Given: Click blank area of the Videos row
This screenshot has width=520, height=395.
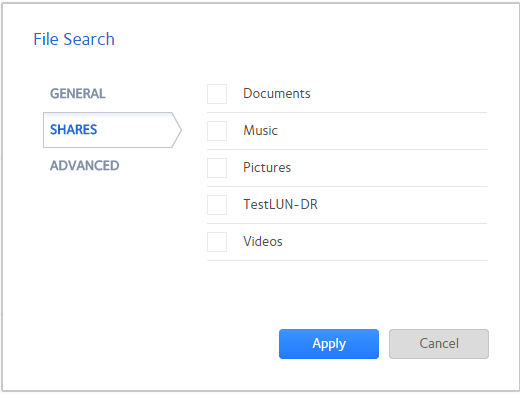Looking at the screenshot, I should point(383,242).
